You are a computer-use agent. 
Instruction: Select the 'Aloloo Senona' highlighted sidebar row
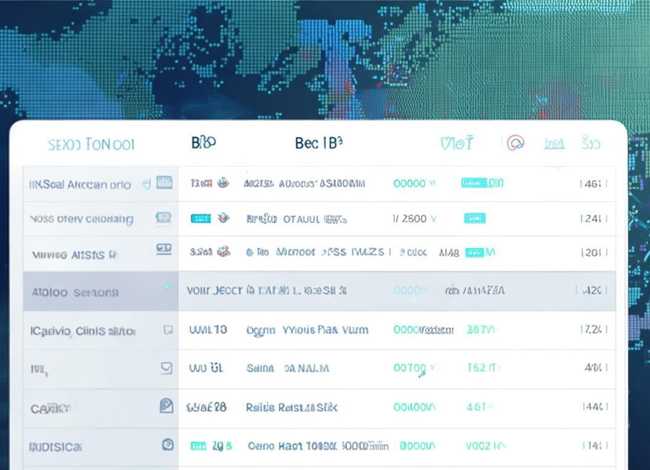tap(101, 291)
